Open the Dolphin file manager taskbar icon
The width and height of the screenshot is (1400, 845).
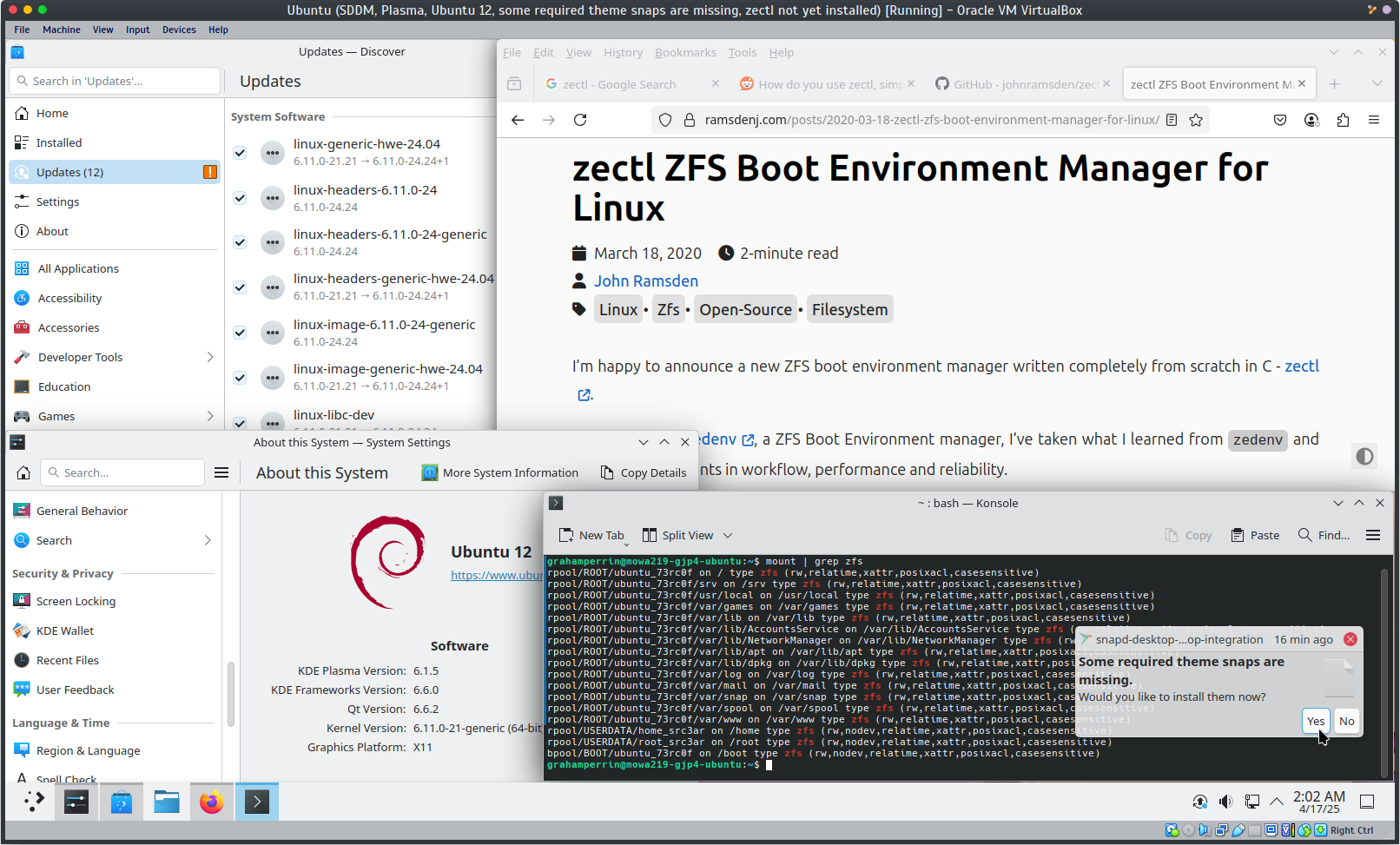(x=166, y=802)
